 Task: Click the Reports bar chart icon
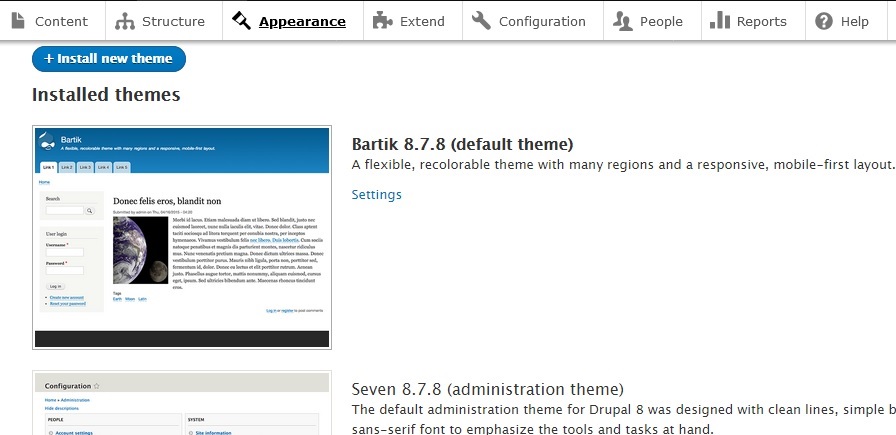[719, 21]
